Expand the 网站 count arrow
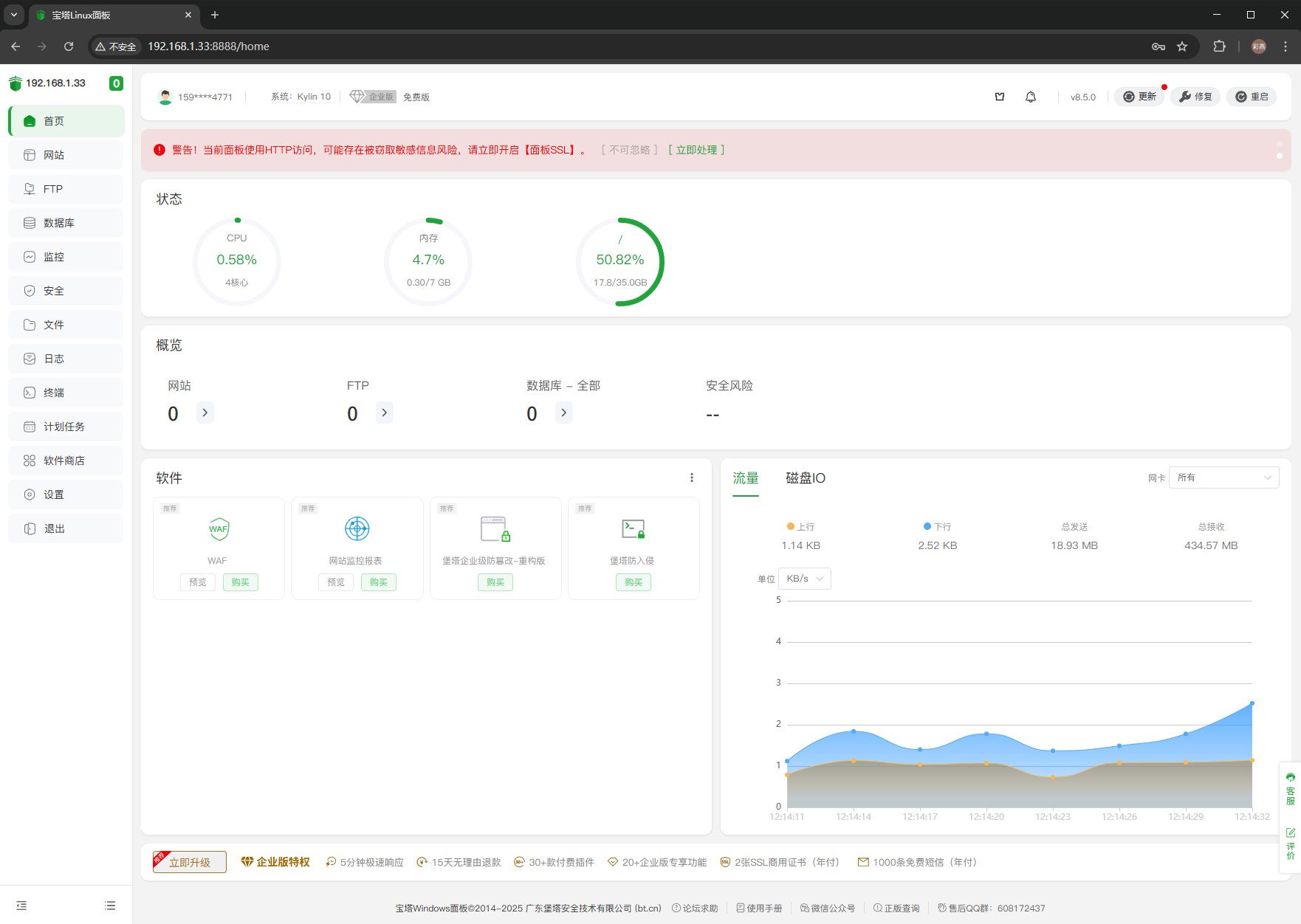Screen dimensions: 1301x924 click(x=205, y=413)
